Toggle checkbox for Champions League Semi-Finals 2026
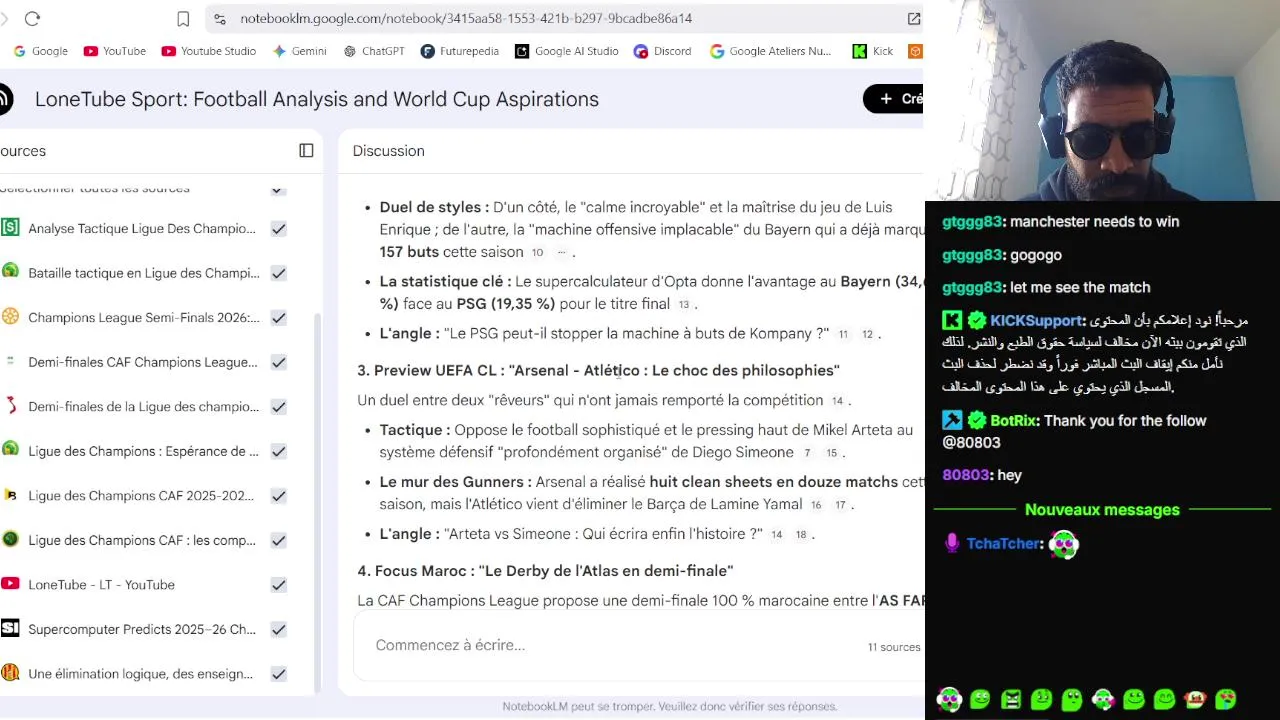The height and width of the screenshot is (720, 1280). tap(278, 317)
